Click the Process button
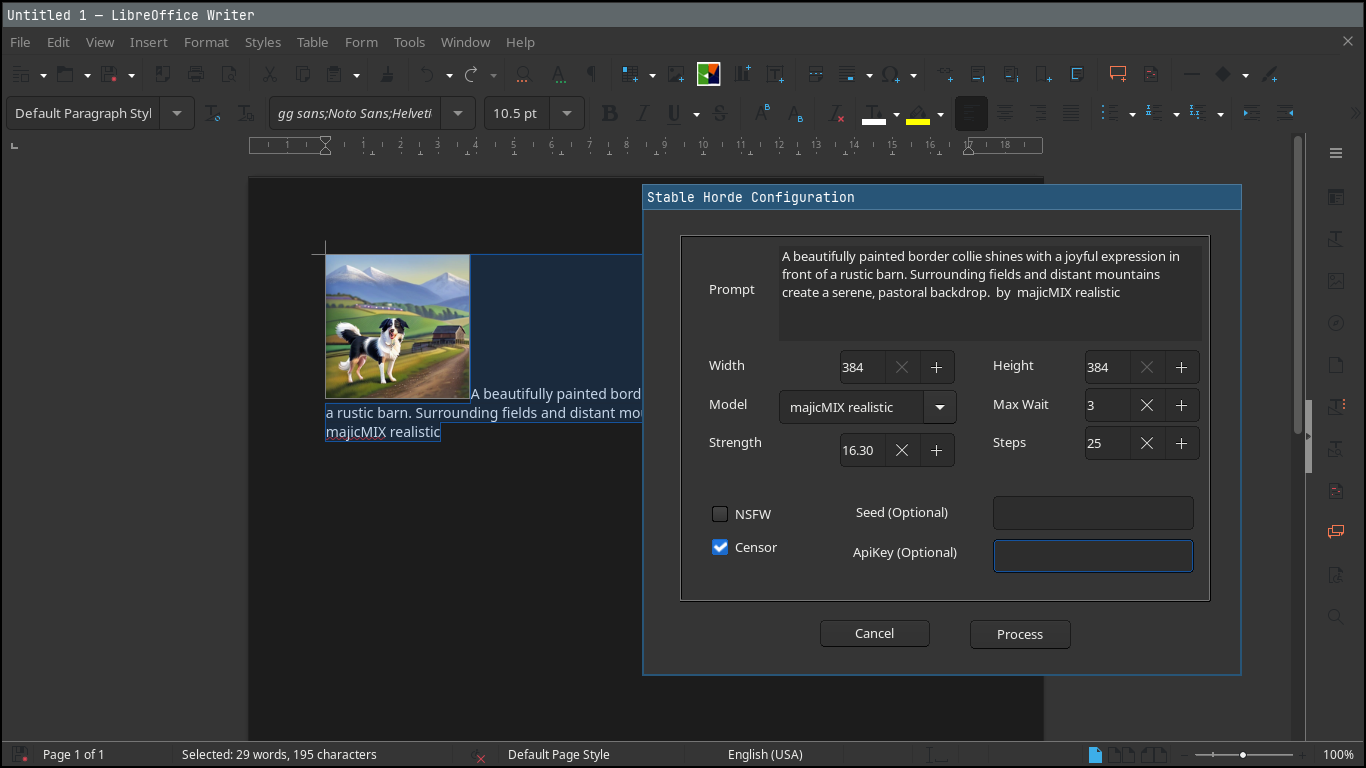The image size is (1366, 768). 1020,634
